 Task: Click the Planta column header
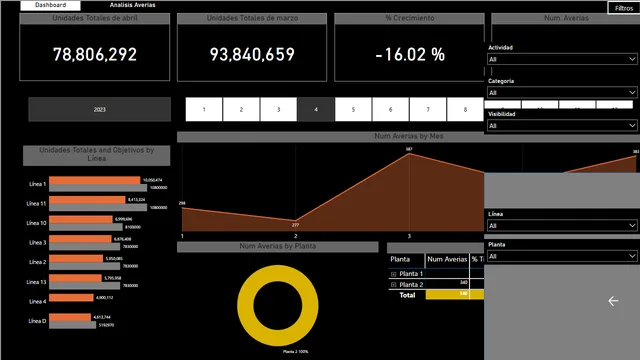point(400,259)
